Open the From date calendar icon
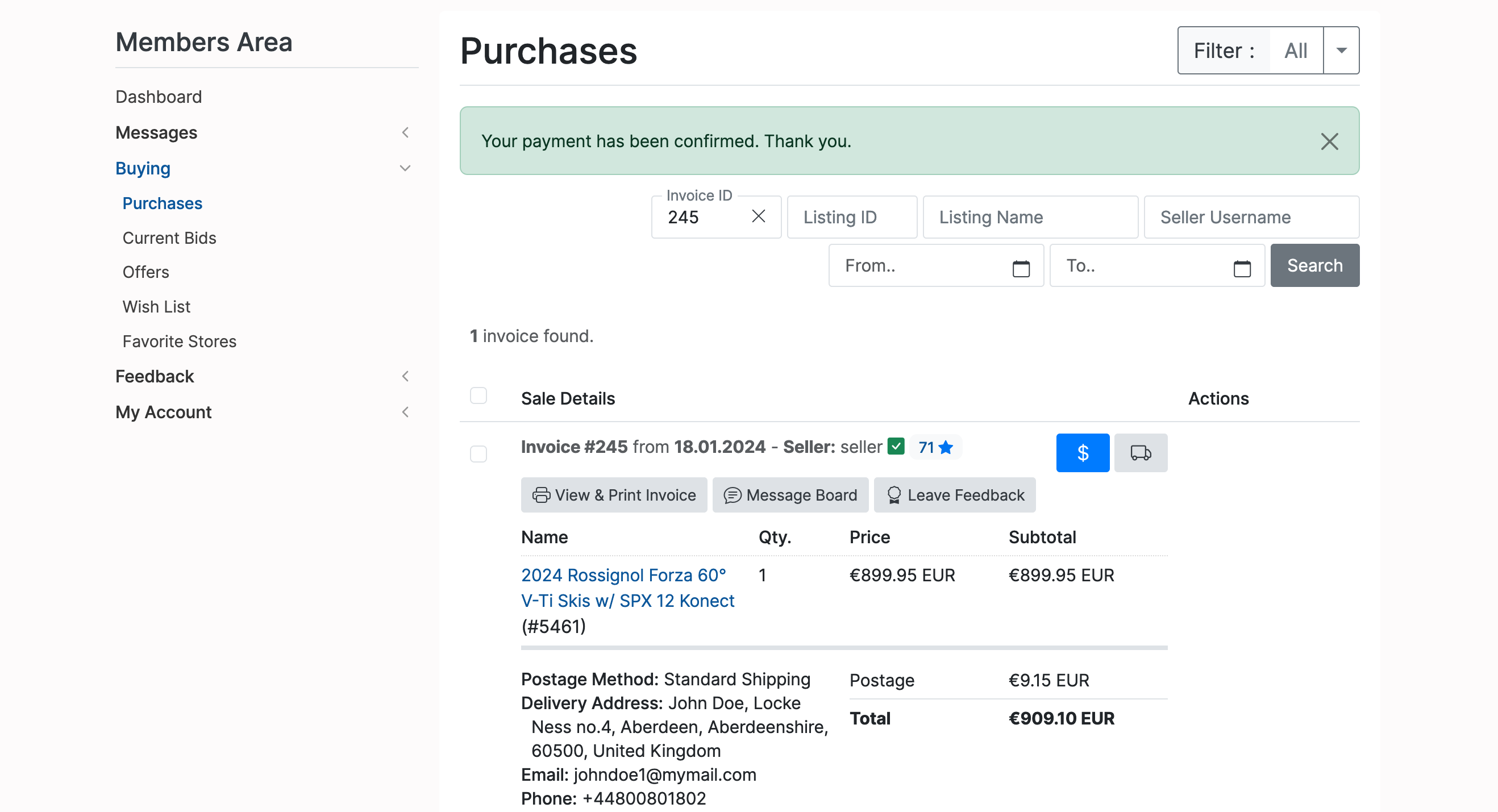Viewport: 1498px width, 812px height. (1021, 268)
